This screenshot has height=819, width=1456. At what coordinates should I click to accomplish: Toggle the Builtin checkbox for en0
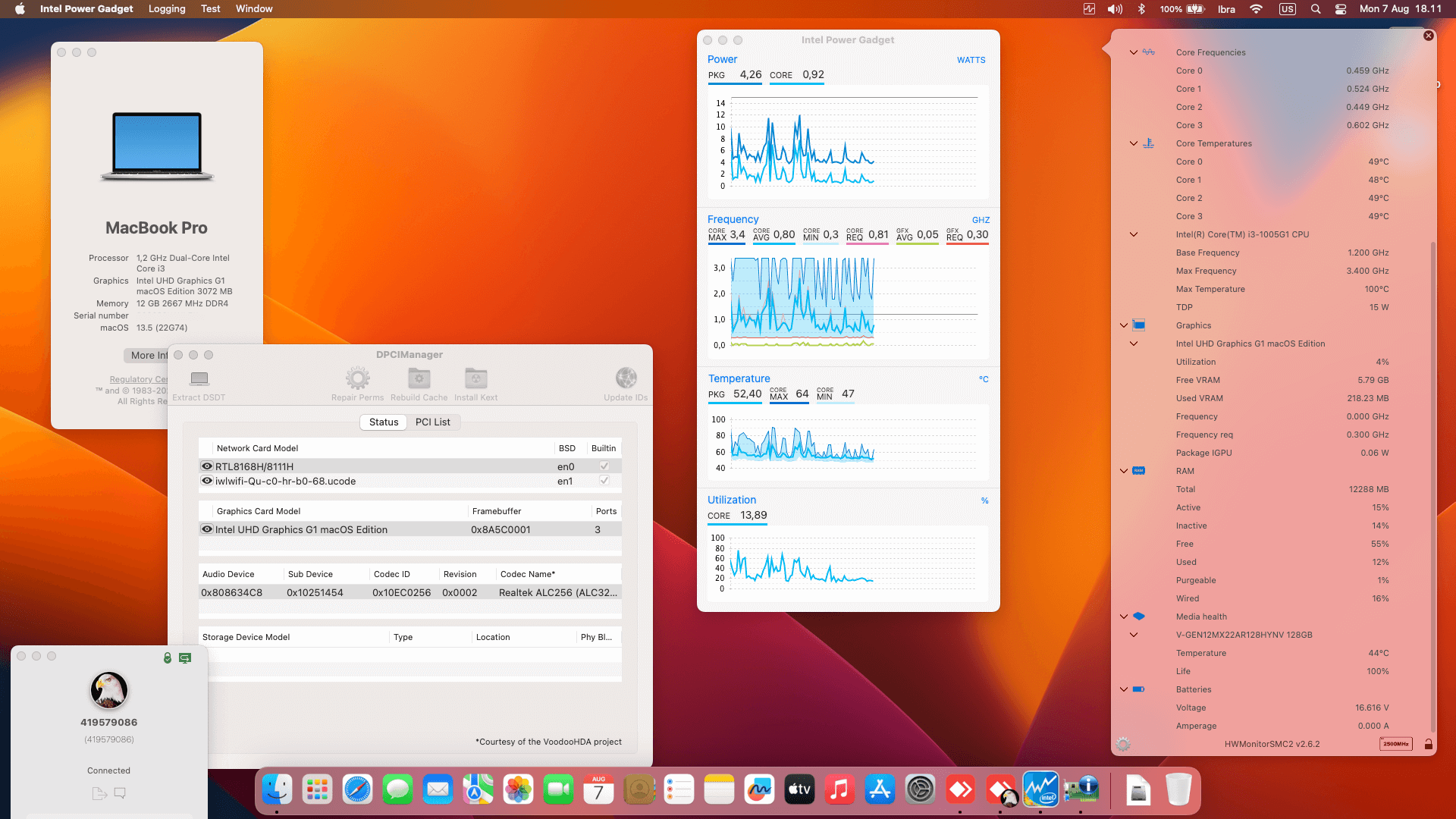(x=604, y=466)
